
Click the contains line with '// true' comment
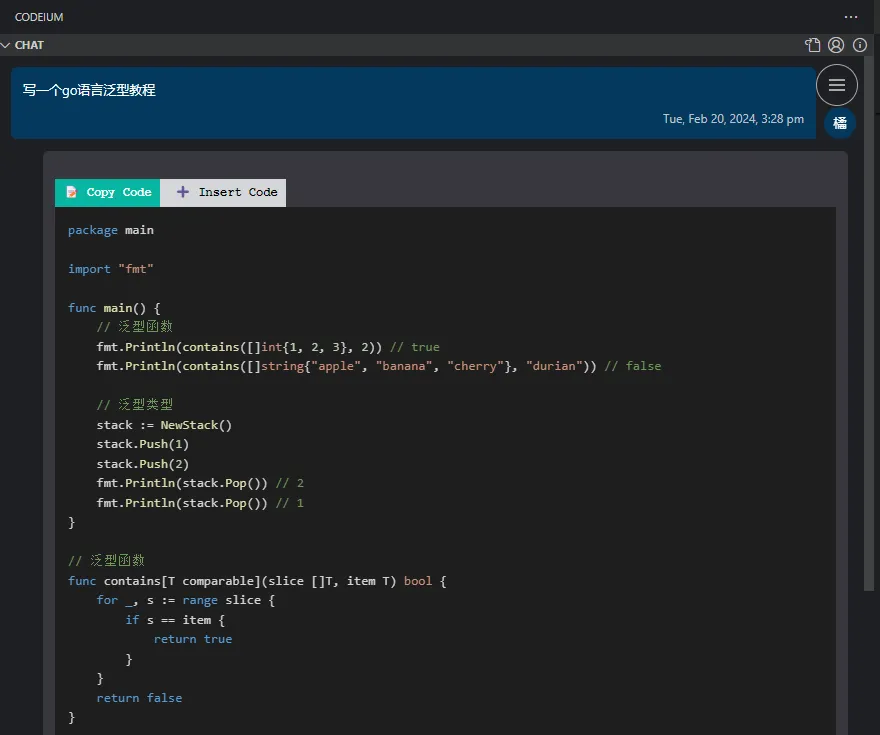[268, 347]
